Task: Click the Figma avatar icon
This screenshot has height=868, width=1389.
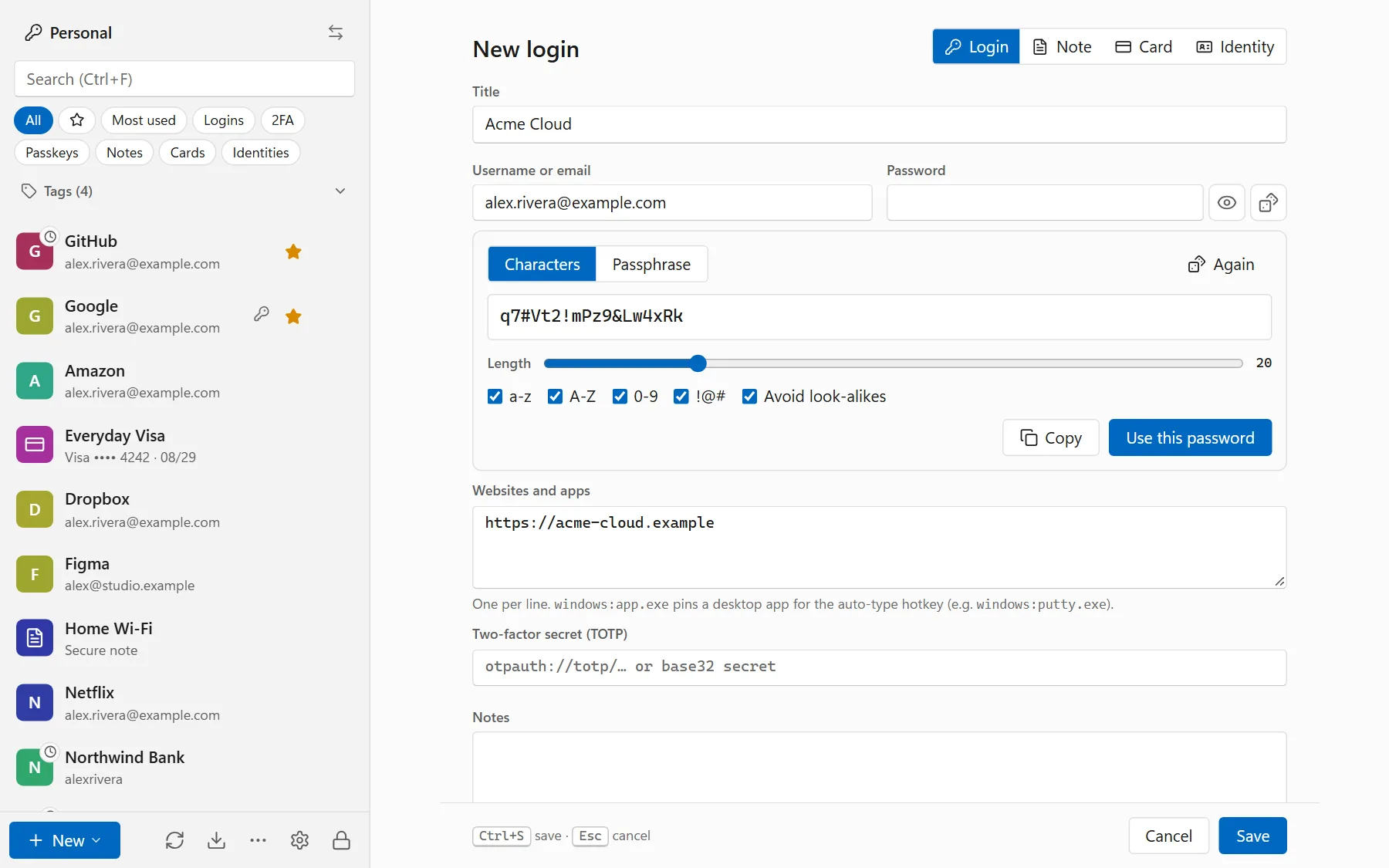Action: [x=35, y=574]
